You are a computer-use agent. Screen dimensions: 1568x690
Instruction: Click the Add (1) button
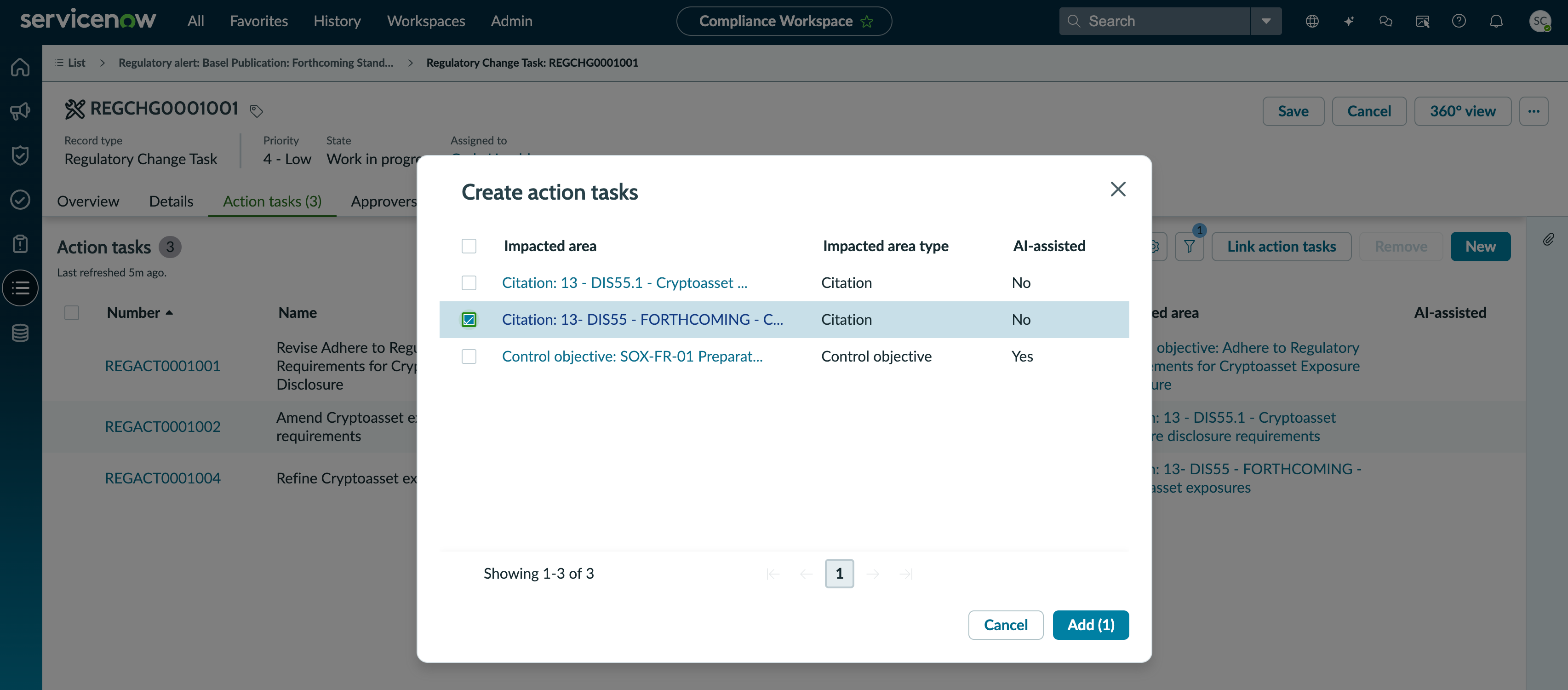(x=1091, y=625)
